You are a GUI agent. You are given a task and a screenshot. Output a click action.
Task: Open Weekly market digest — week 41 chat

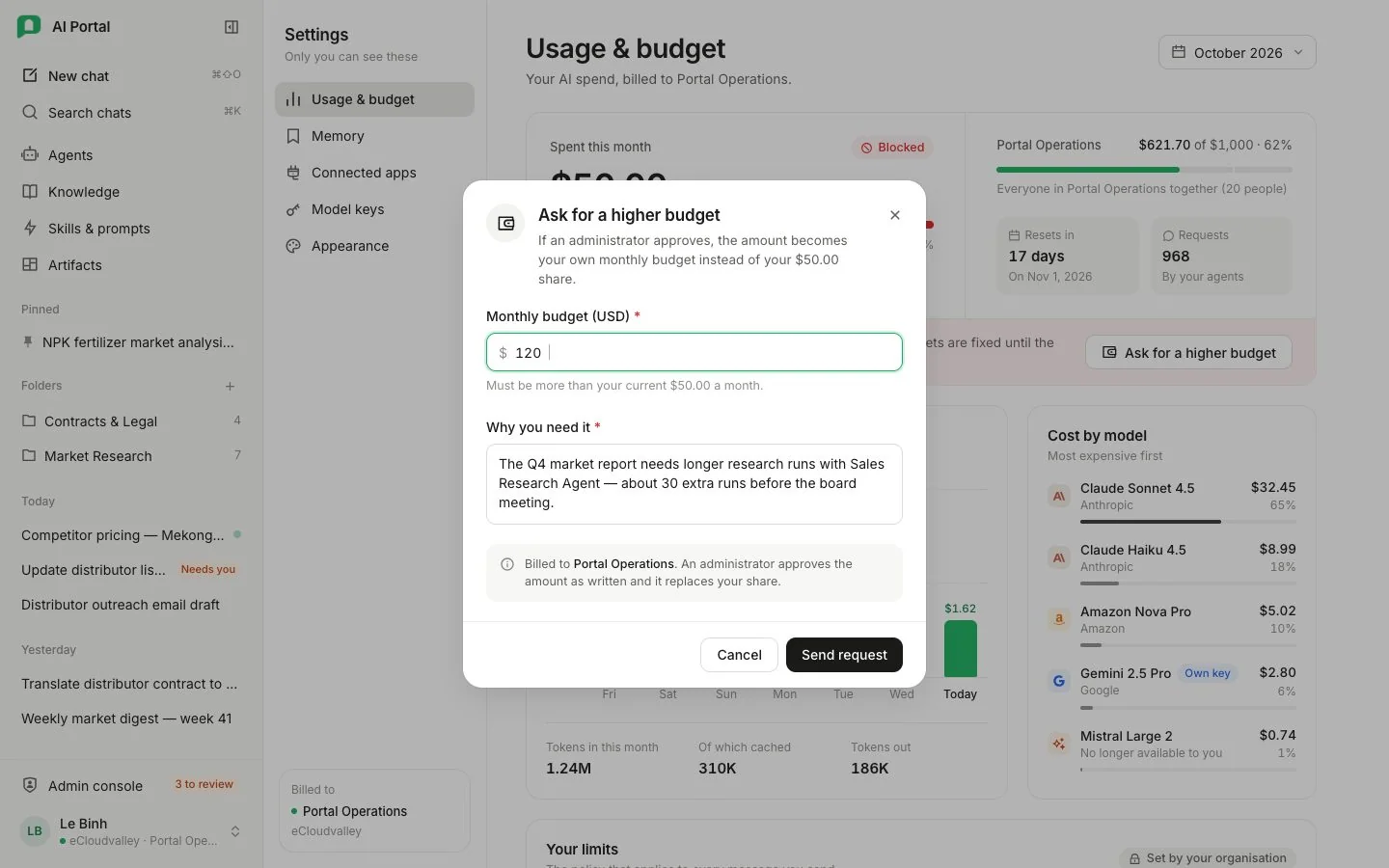(131, 719)
